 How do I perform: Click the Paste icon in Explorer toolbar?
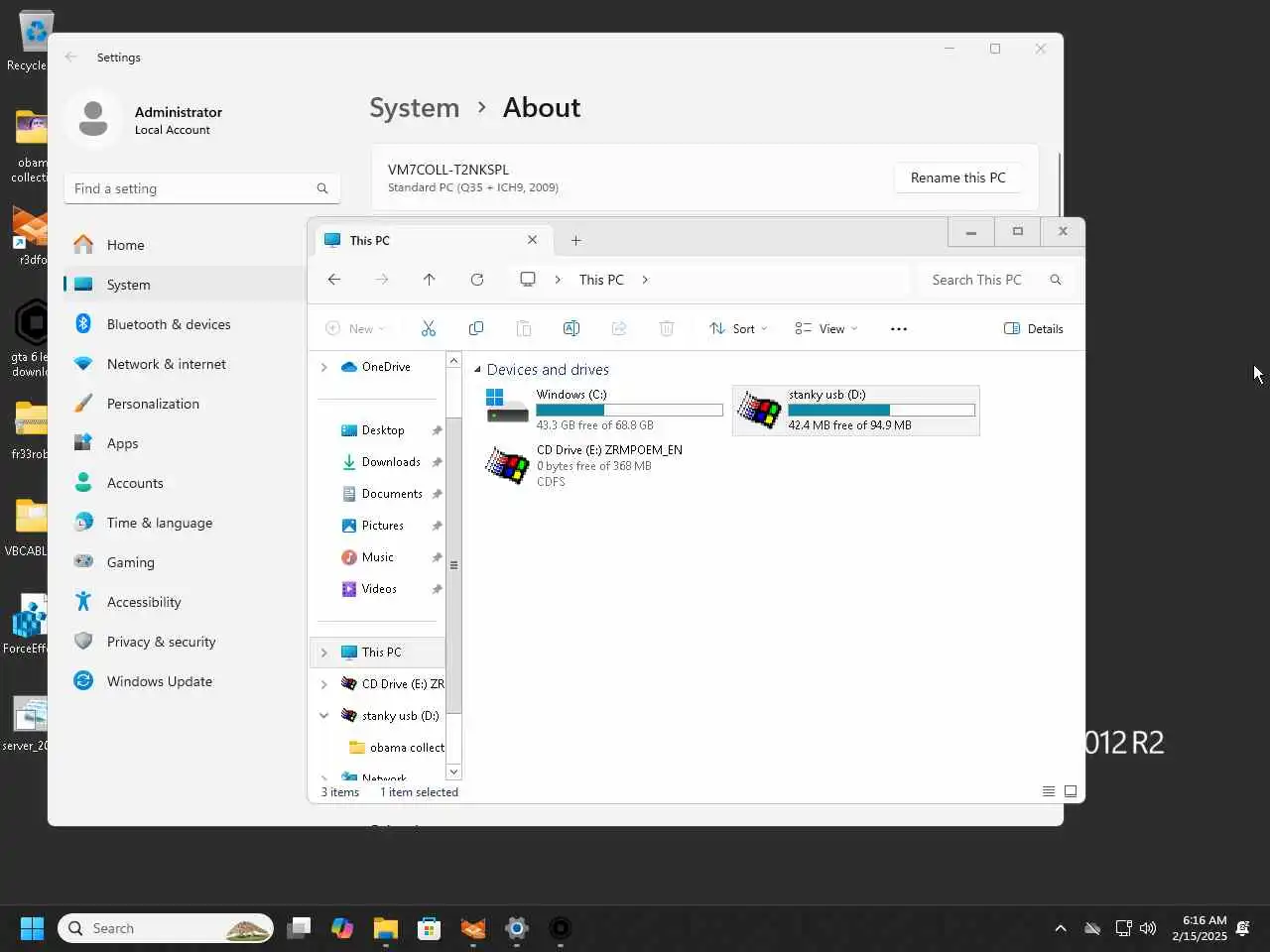pyautogui.click(x=524, y=328)
